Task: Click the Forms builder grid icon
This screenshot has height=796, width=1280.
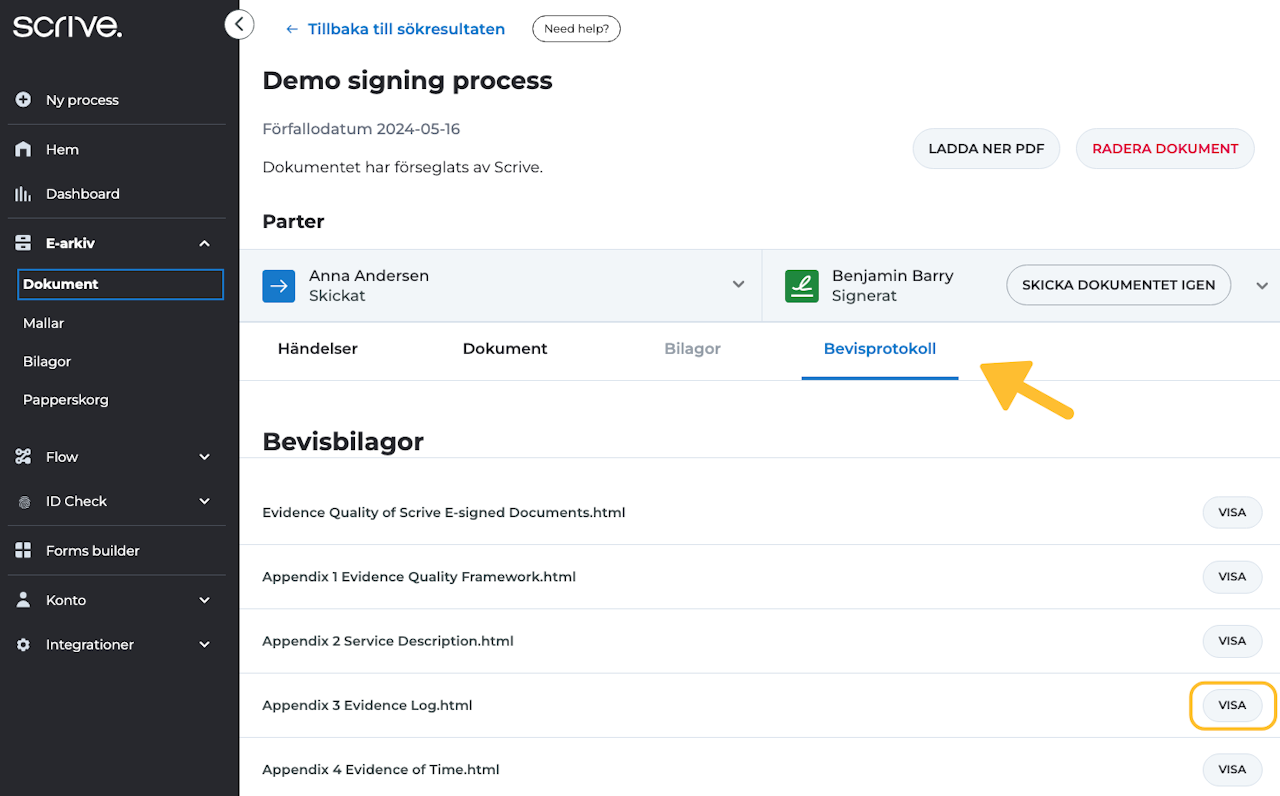Action: [24, 551]
